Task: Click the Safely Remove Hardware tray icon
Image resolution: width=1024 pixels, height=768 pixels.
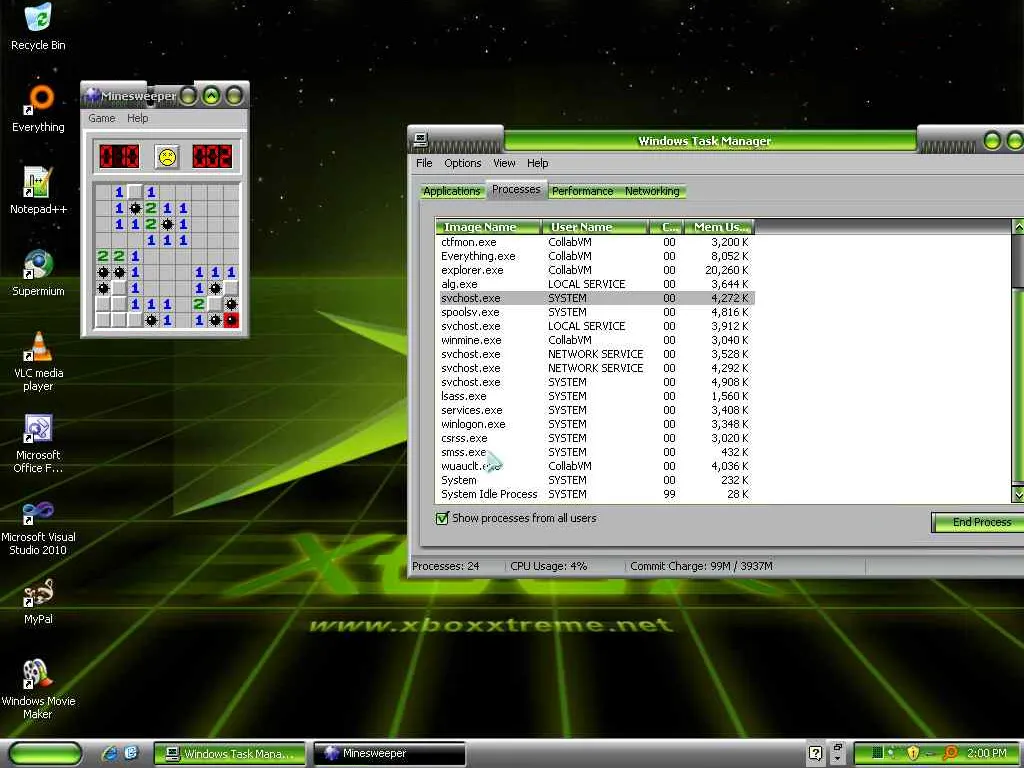Action: [930, 753]
